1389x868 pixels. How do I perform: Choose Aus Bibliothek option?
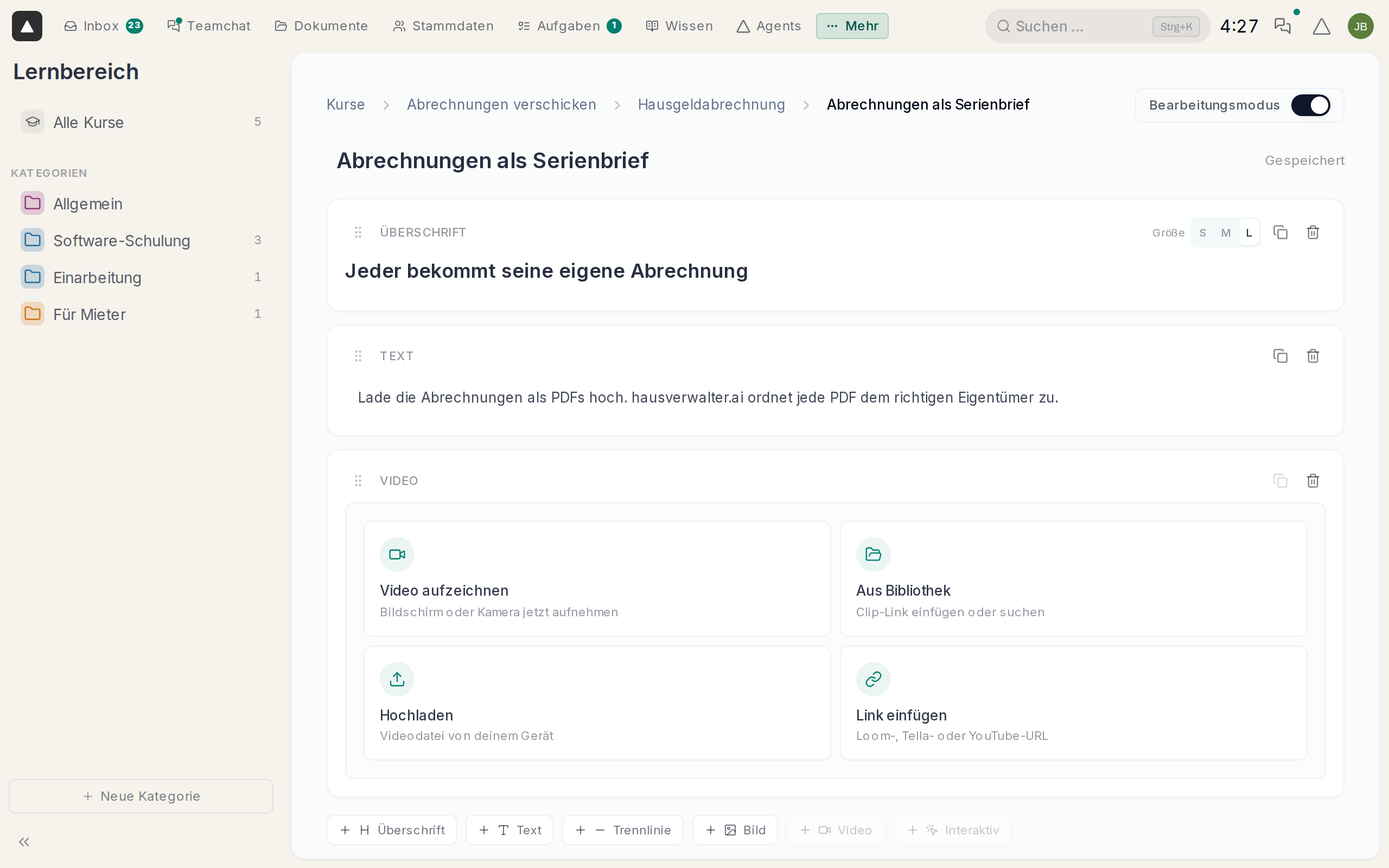(x=1073, y=579)
